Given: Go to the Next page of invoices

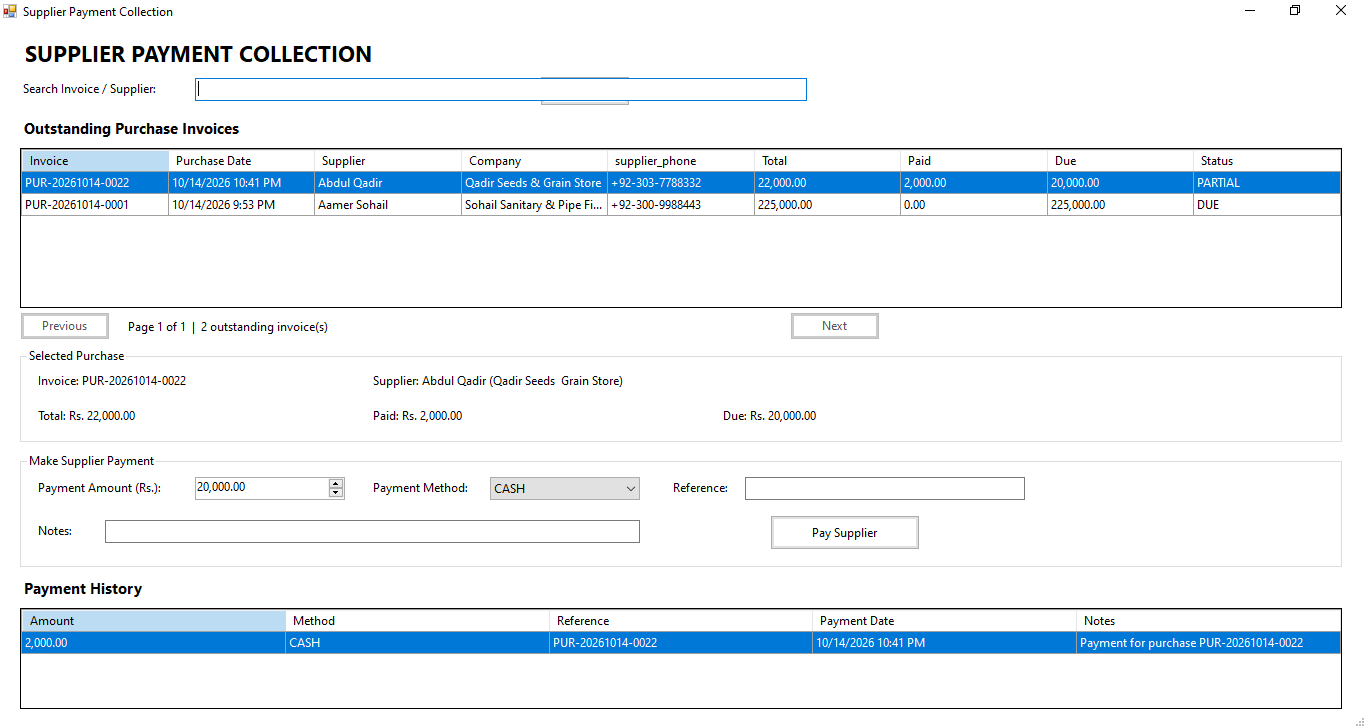Looking at the screenshot, I should coord(835,326).
